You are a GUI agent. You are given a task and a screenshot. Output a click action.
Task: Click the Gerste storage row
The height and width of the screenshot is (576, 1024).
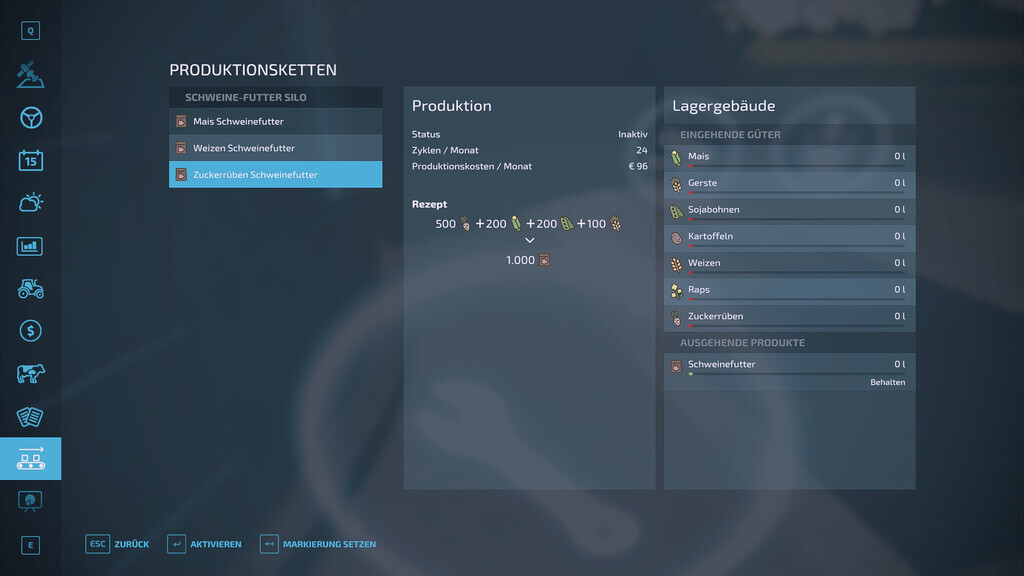[790, 185]
